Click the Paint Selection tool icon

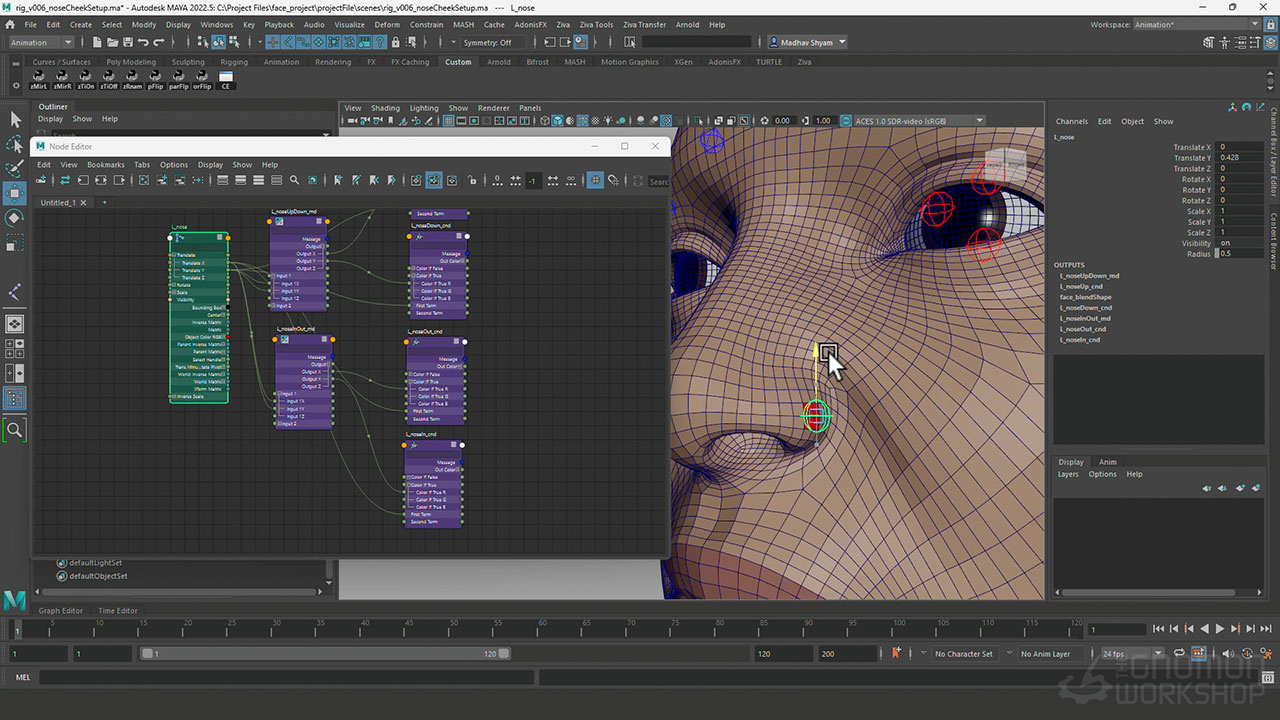pyautogui.click(x=15, y=168)
